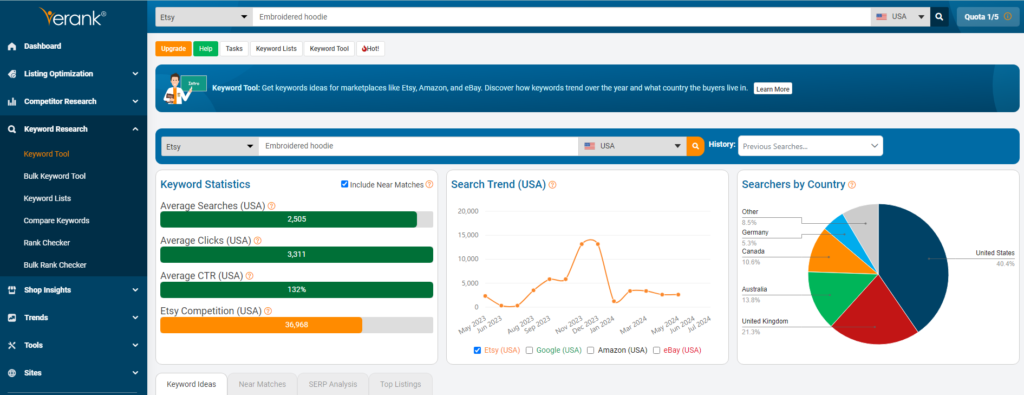Screen dimensions: 1024x395
Task: Expand the Listing Optimization menu
Action: tap(135, 74)
